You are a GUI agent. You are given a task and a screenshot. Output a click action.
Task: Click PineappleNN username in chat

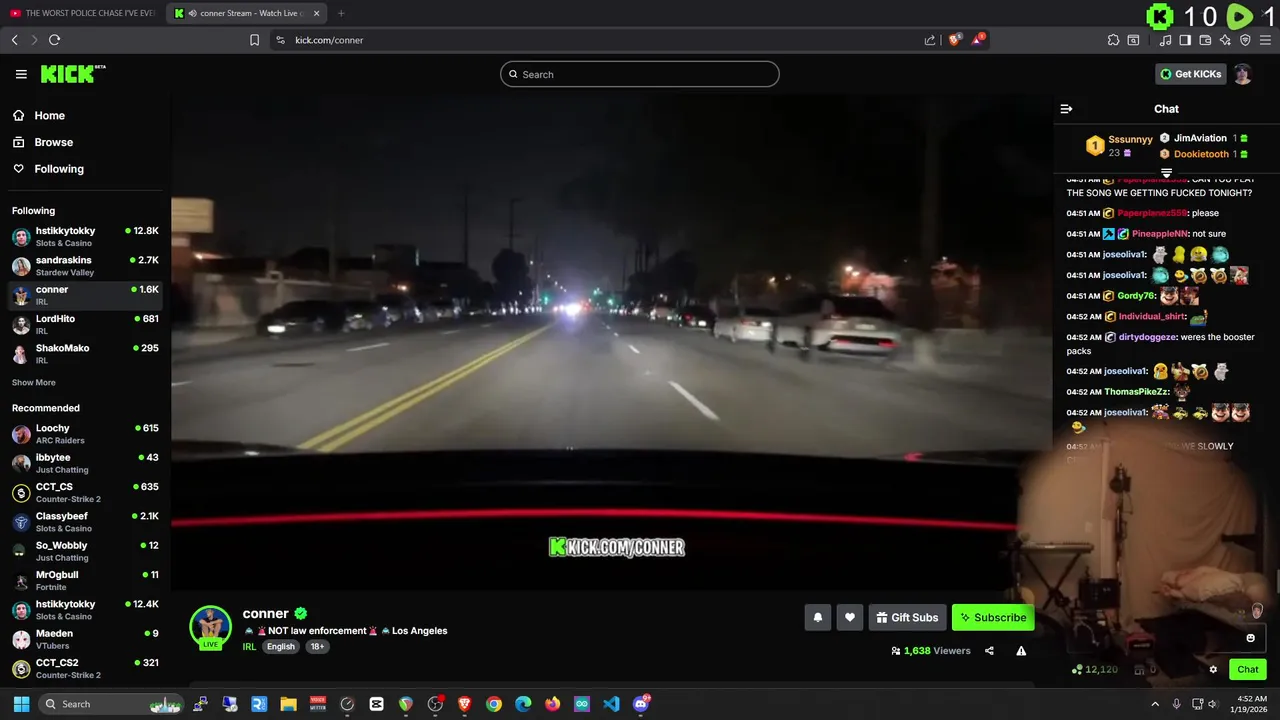tap(1160, 234)
